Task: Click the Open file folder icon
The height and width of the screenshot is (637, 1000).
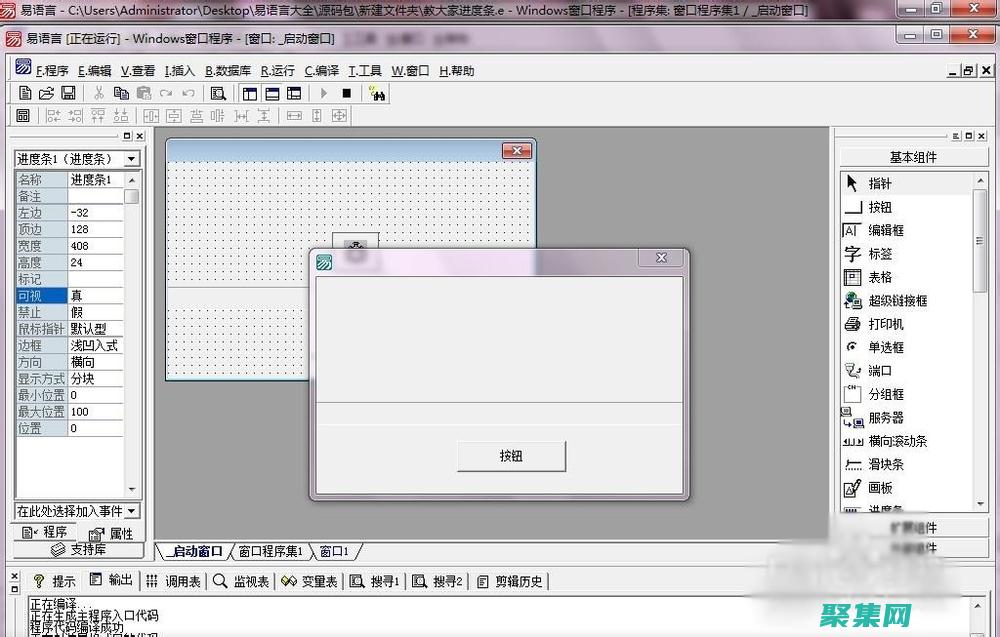Action: (47, 93)
